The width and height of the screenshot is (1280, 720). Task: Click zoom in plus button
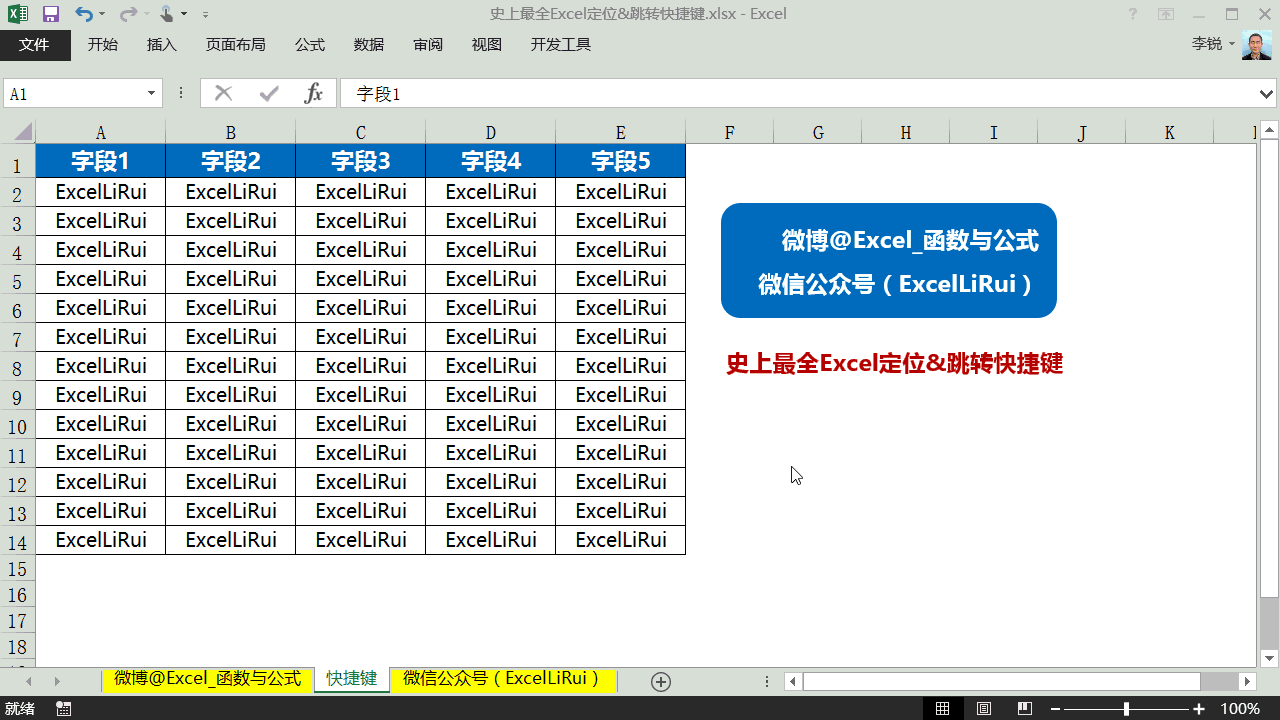pos(1199,708)
